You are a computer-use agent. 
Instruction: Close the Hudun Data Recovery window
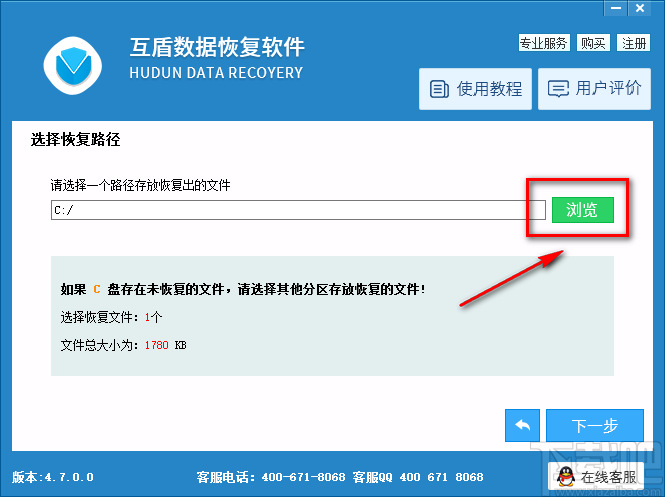click(640, 8)
